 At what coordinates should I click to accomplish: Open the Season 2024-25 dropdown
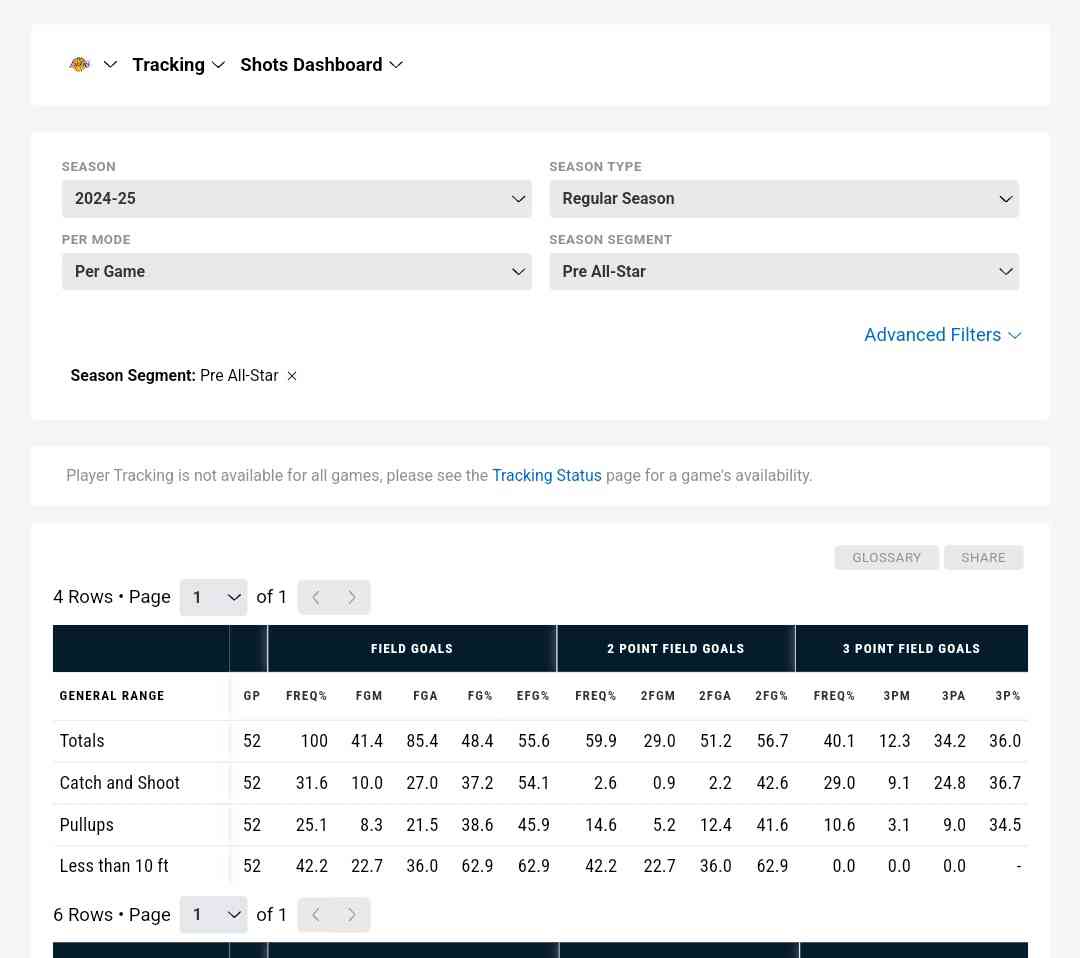pos(296,199)
